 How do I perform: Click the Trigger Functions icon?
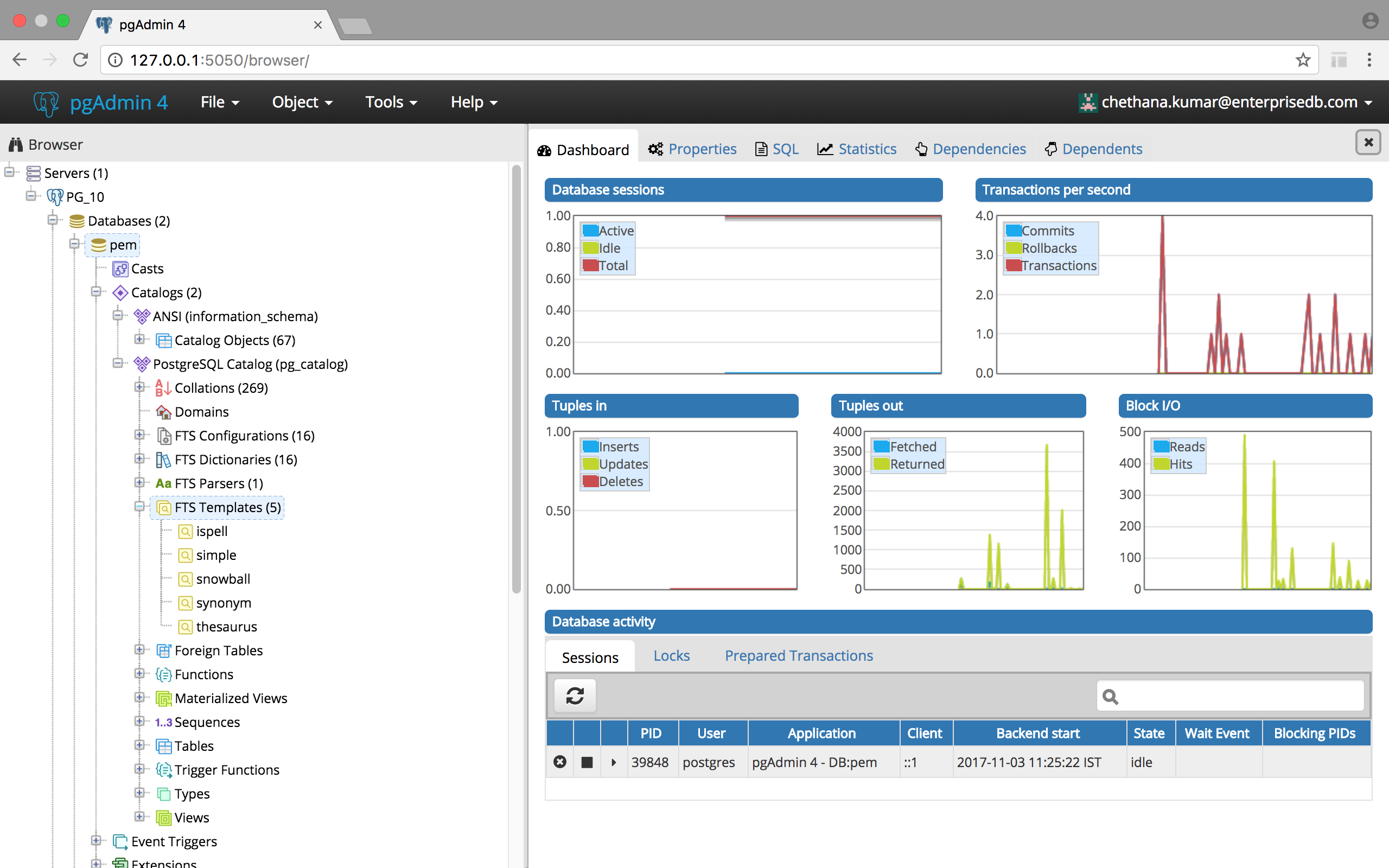(x=163, y=770)
